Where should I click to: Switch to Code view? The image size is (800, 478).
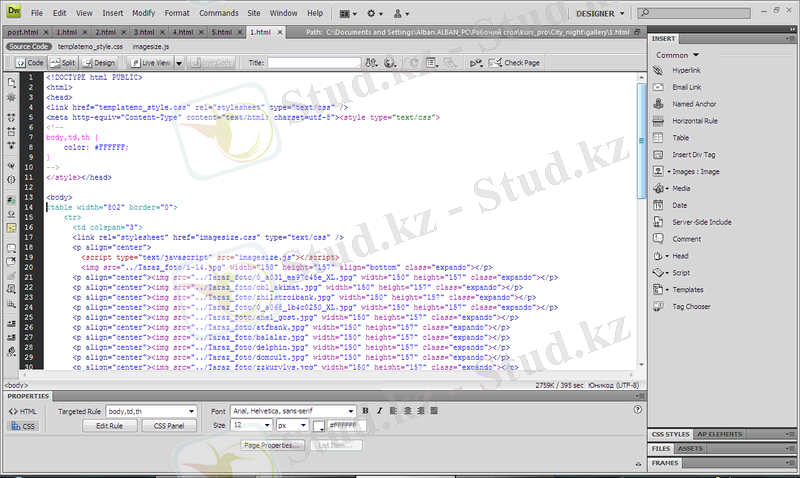coord(30,63)
